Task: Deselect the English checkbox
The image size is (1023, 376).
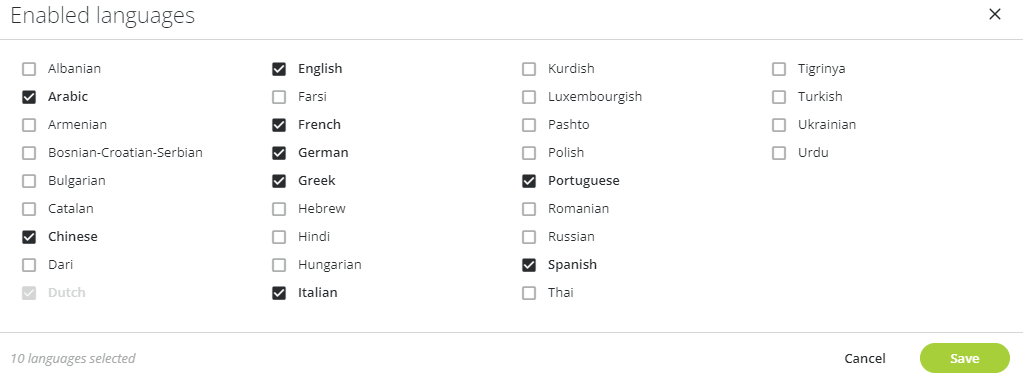Action: 279,69
